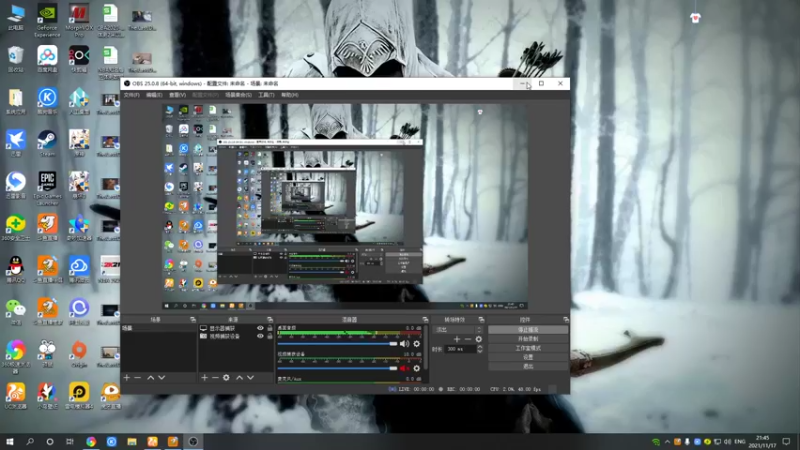Viewport: 800px width, 450px height.
Task: Add a scene transition with the plus icon
Action: pos(457,339)
